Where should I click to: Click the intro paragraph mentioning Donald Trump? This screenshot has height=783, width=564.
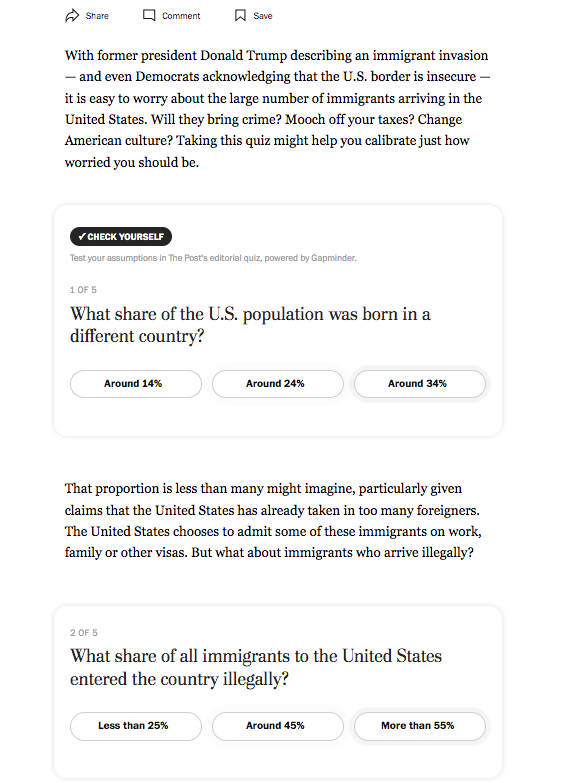(x=277, y=108)
